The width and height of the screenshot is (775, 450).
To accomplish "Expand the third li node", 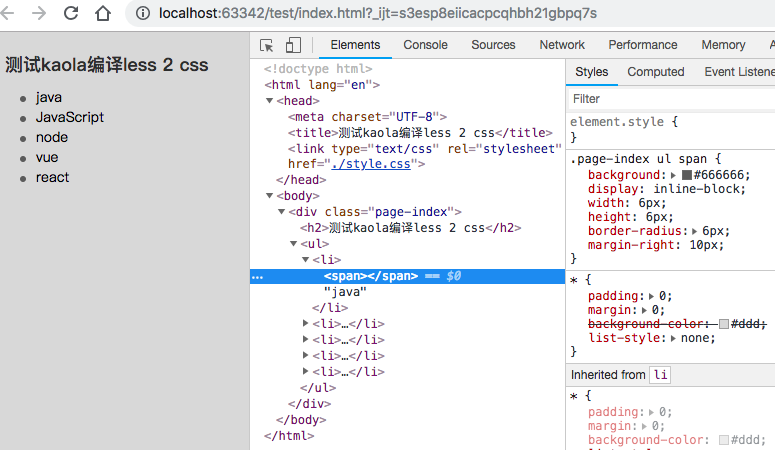I will 305,340.
